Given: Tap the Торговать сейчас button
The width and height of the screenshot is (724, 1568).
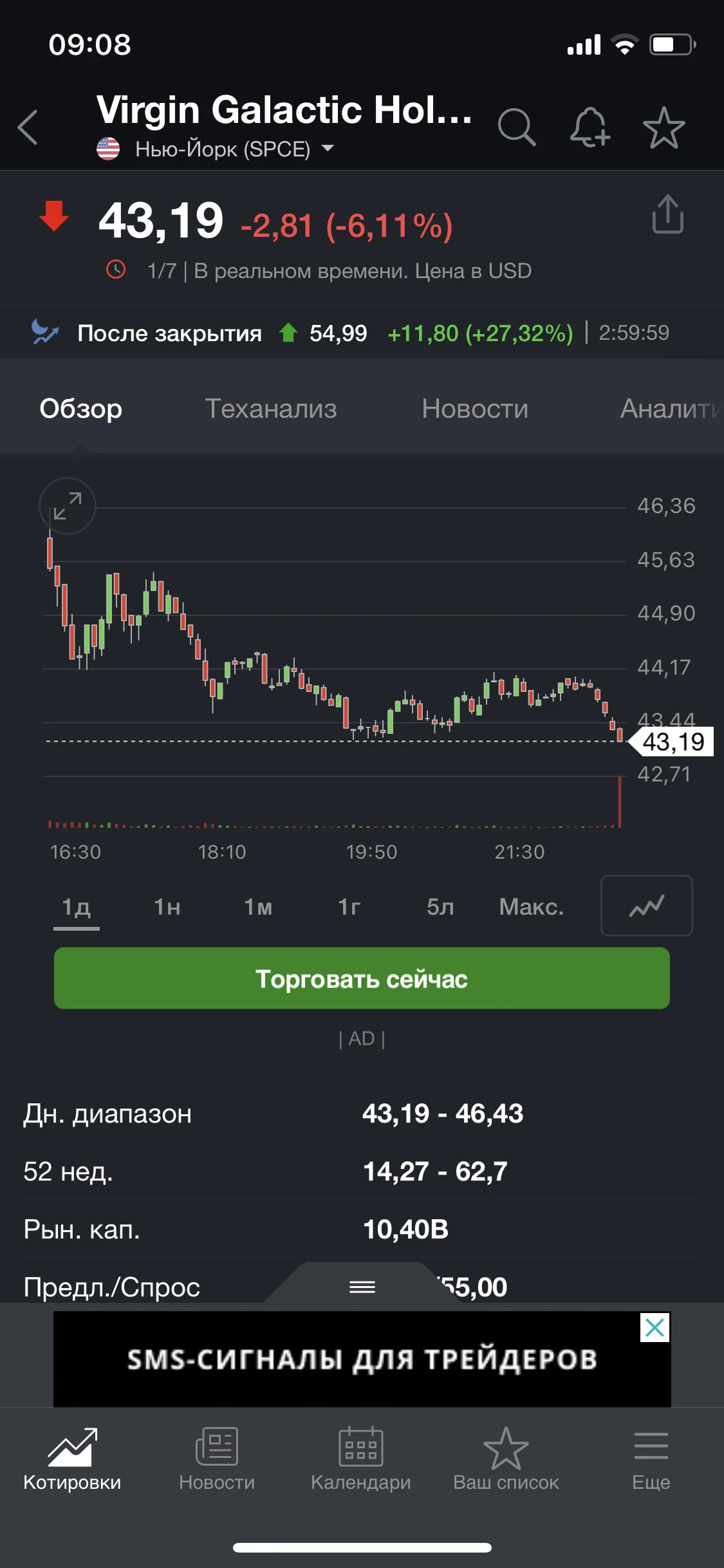Looking at the screenshot, I should click(x=362, y=978).
